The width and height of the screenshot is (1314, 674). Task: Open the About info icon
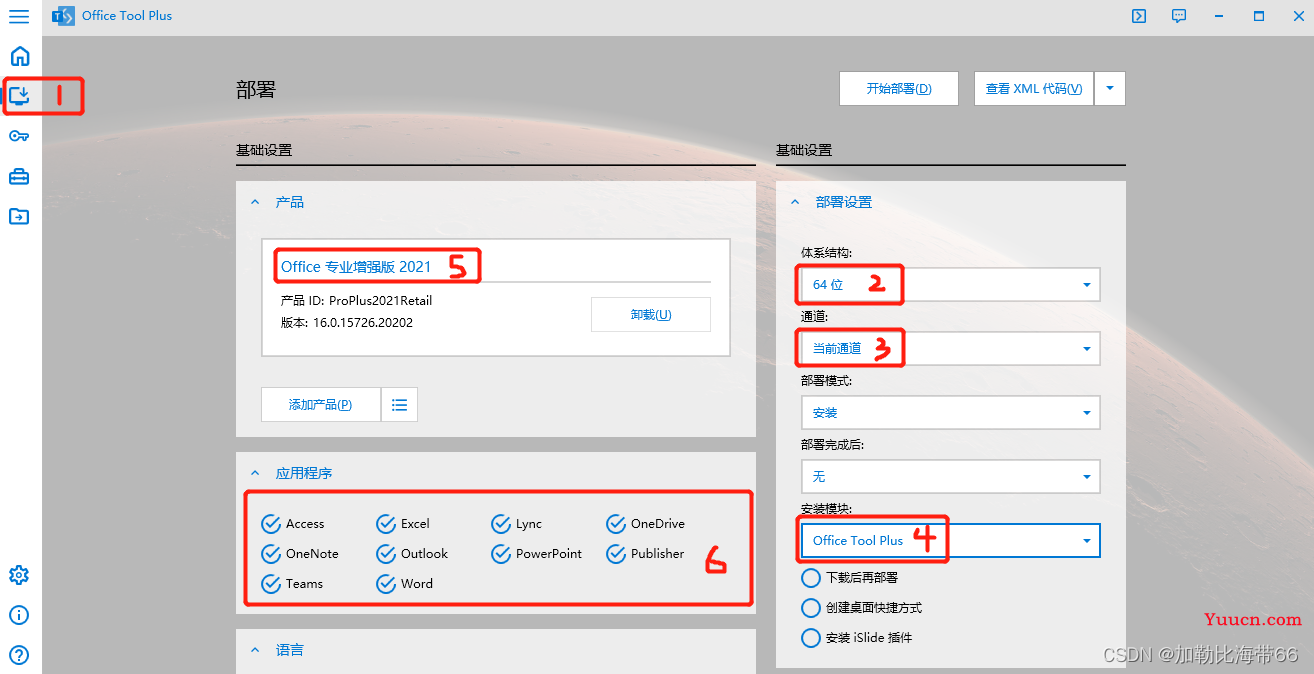[19, 615]
